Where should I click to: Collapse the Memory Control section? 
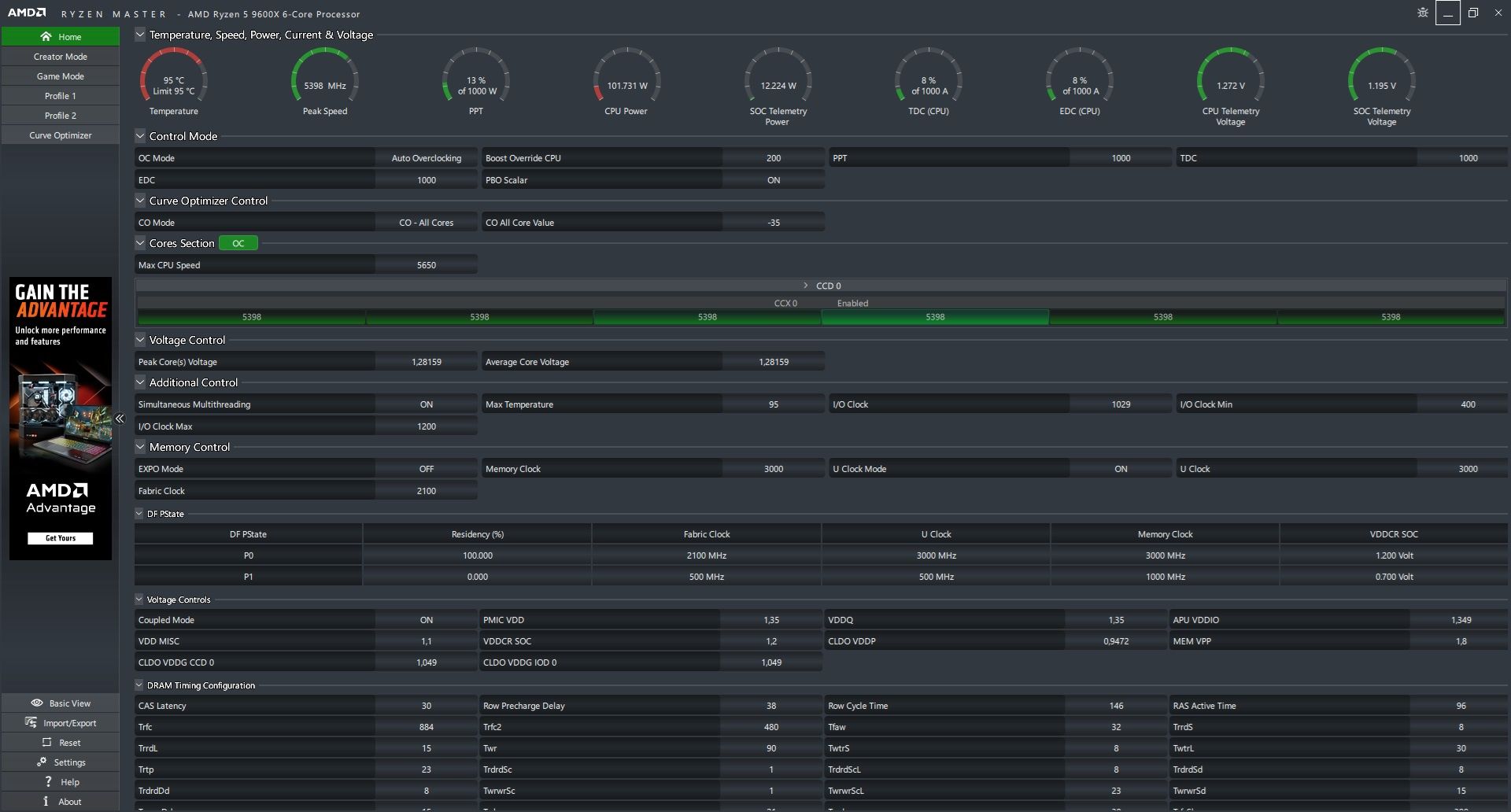click(140, 447)
